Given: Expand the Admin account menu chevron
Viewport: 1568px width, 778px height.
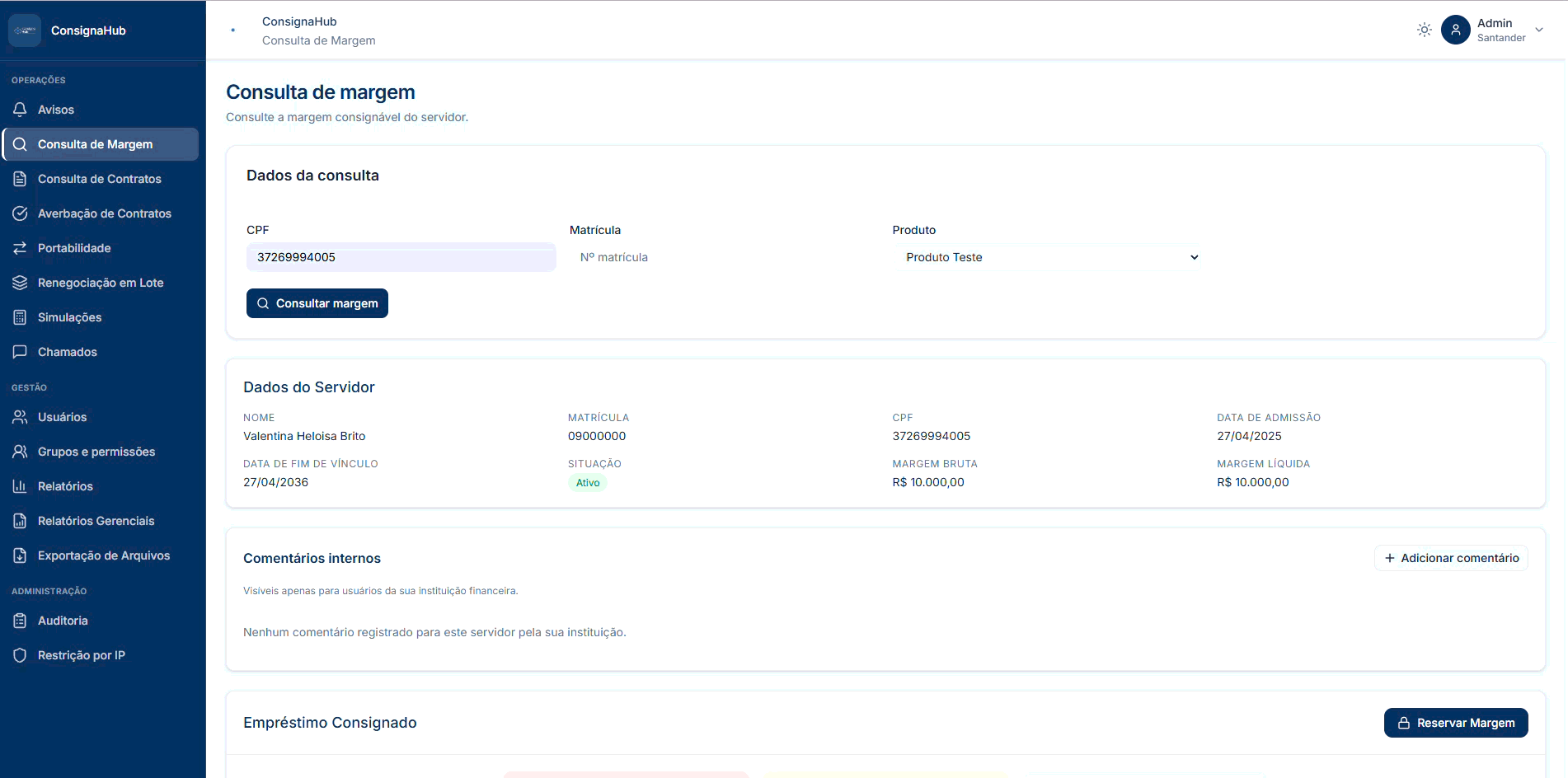Looking at the screenshot, I should click(1539, 30).
